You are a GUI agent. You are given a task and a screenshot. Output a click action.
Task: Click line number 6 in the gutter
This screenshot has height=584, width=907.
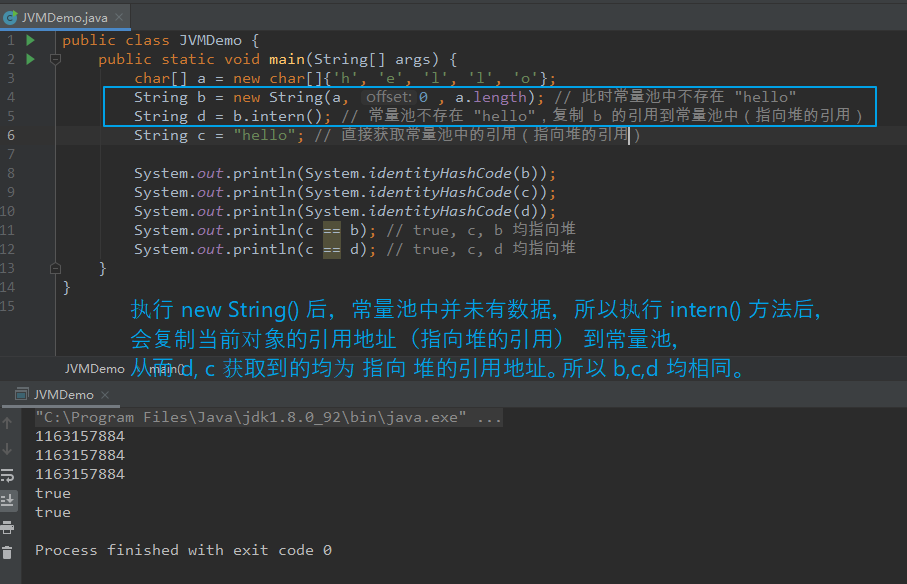pos(10,135)
